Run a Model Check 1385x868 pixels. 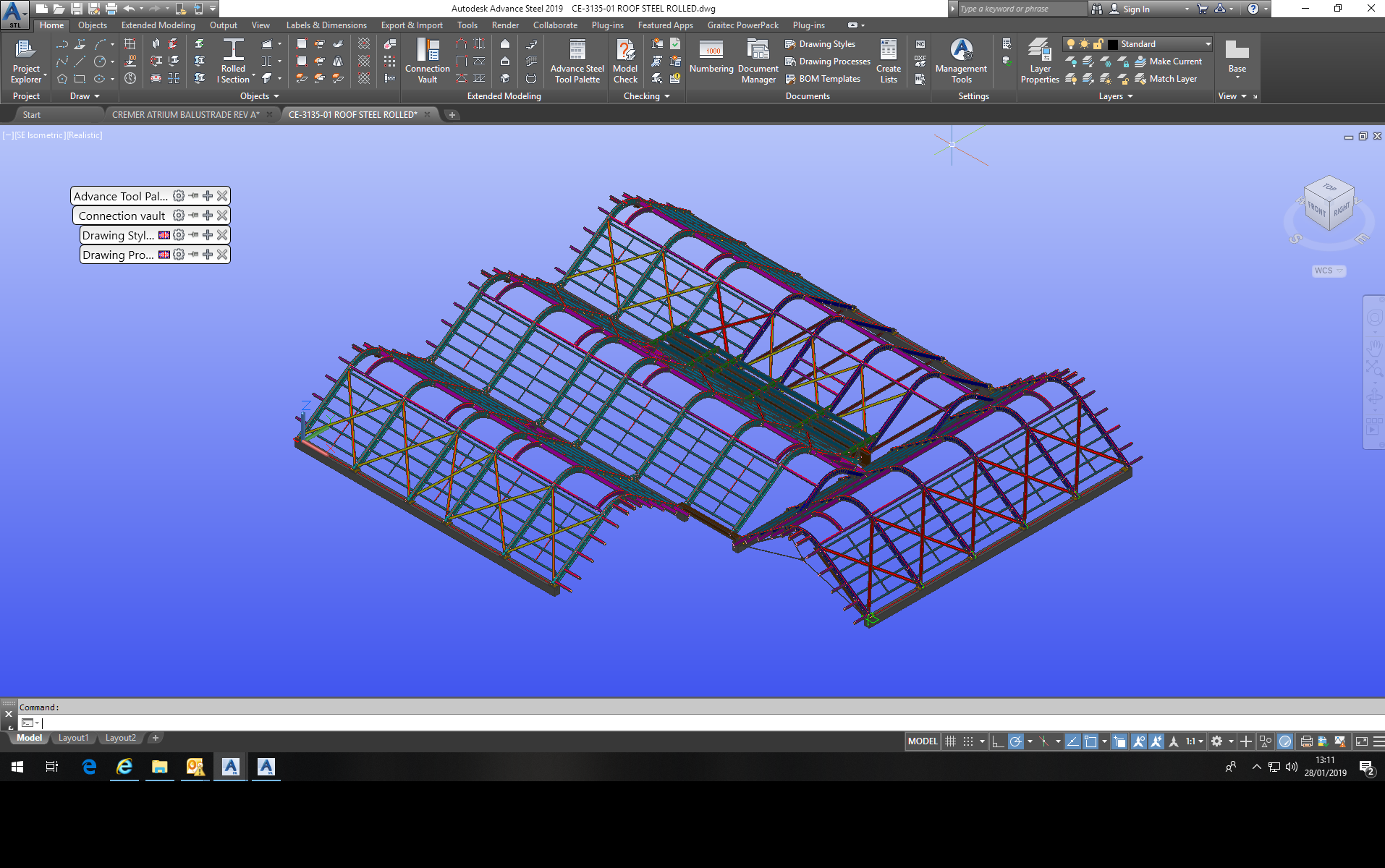tap(624, 61)
